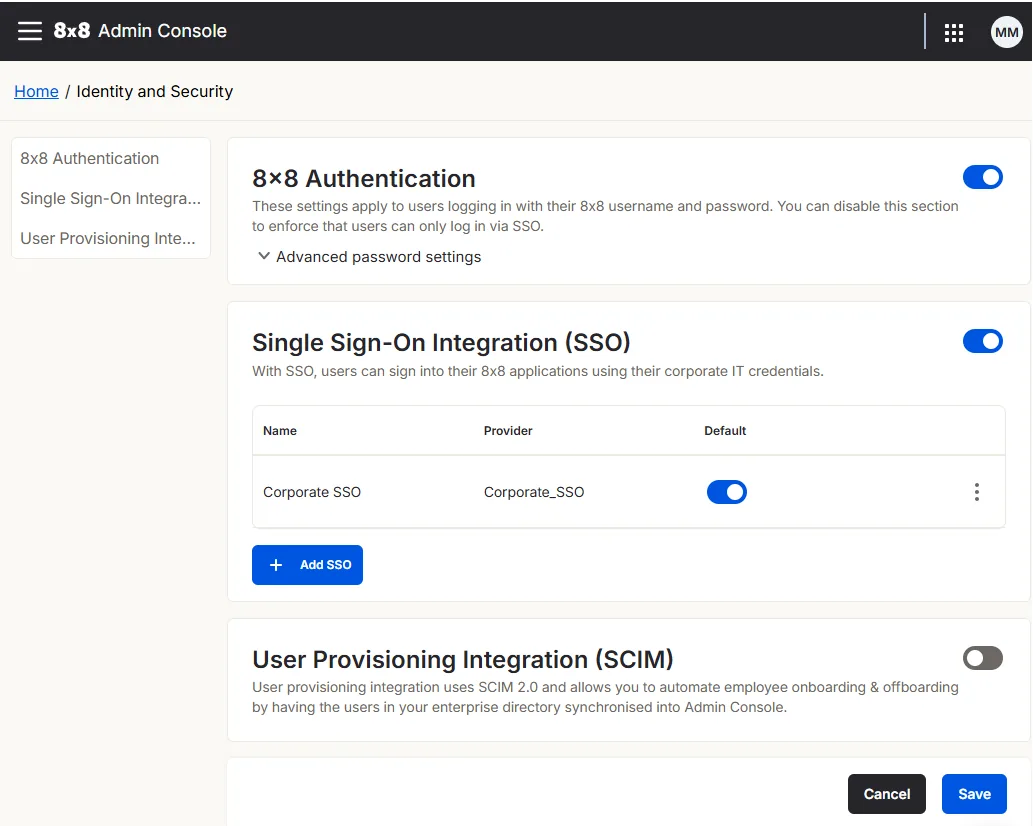Click Single Sign-On Integration (SSO) heading
This screenshot has height=826, width=1033.
[x=441, y=343]
